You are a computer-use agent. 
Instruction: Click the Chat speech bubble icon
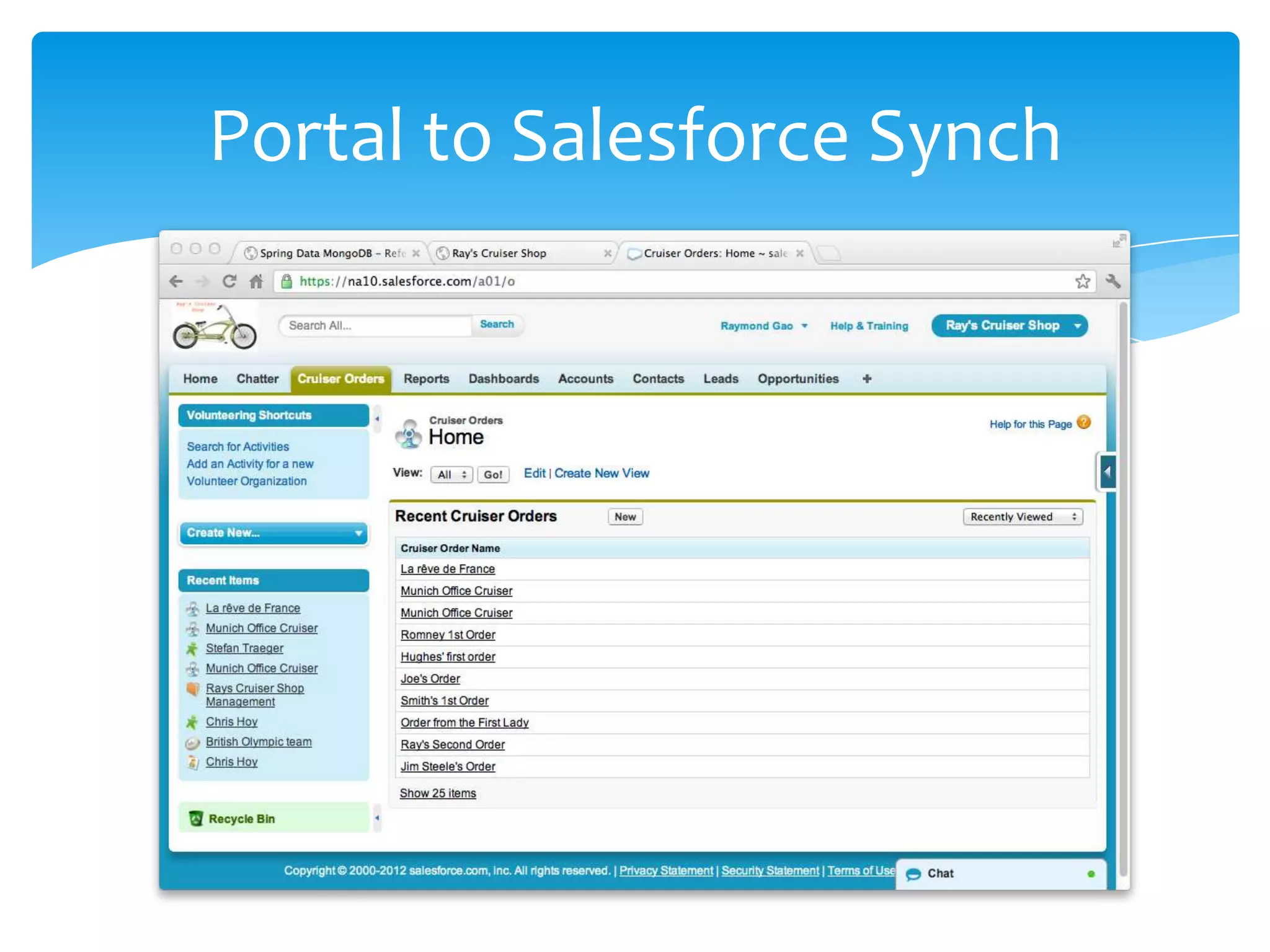pyautogui.click(x=913, y=874)
